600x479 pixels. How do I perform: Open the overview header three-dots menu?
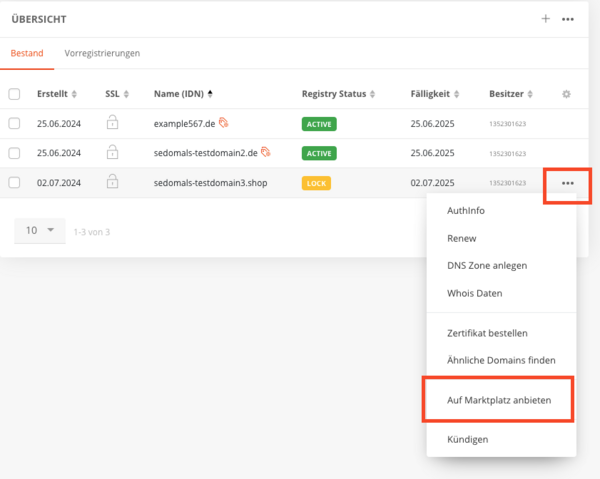click(x=567, y=19)
